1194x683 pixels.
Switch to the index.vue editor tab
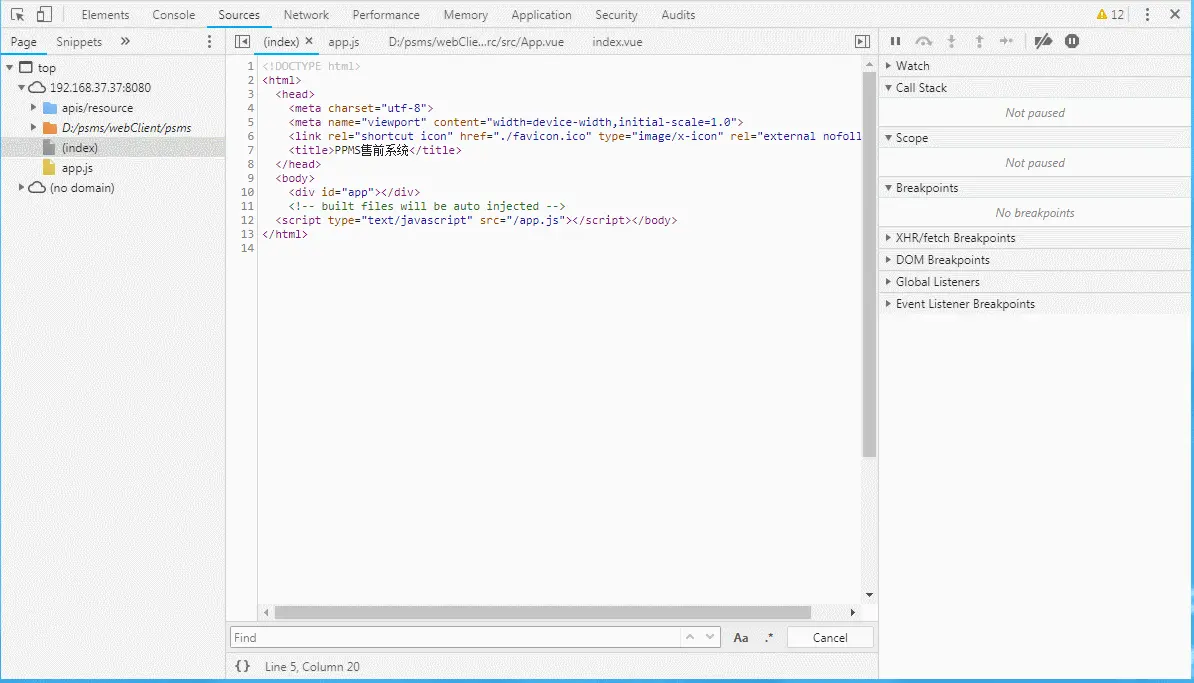(617, 42)
